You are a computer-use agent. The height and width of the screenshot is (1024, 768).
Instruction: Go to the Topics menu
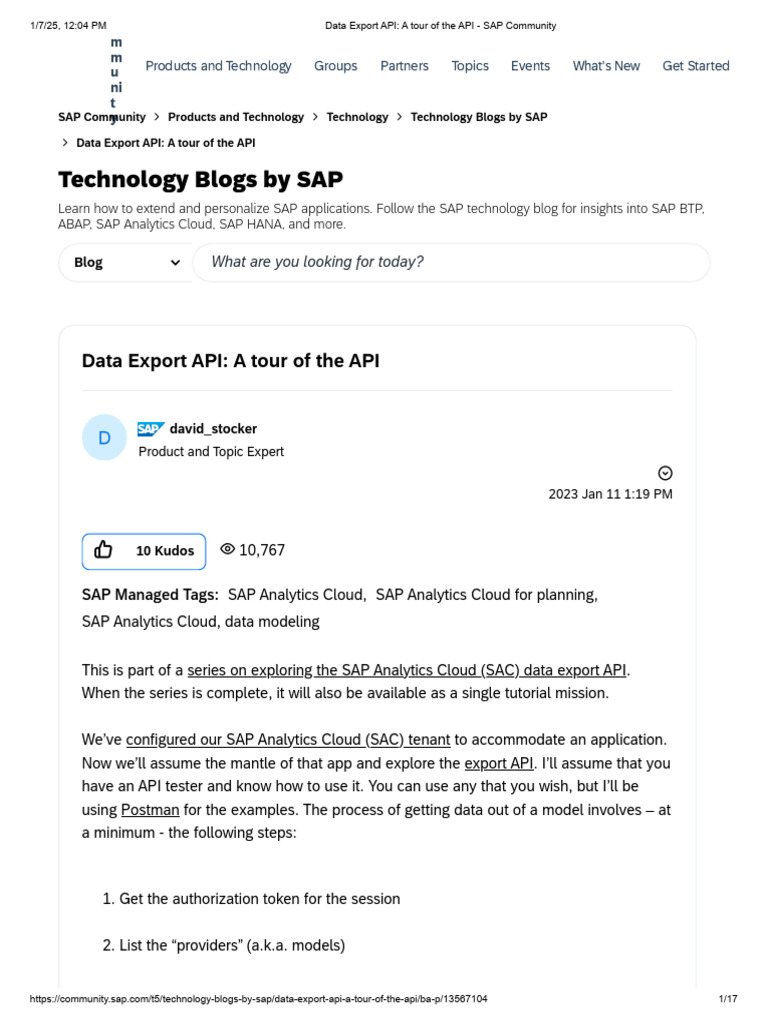pos(469,66)
